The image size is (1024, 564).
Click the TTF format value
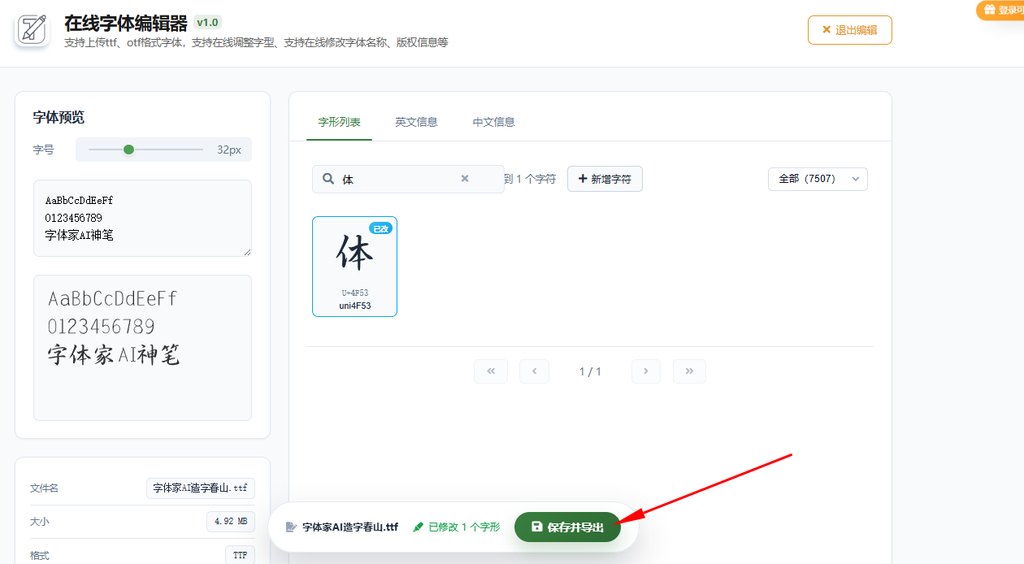240,555
